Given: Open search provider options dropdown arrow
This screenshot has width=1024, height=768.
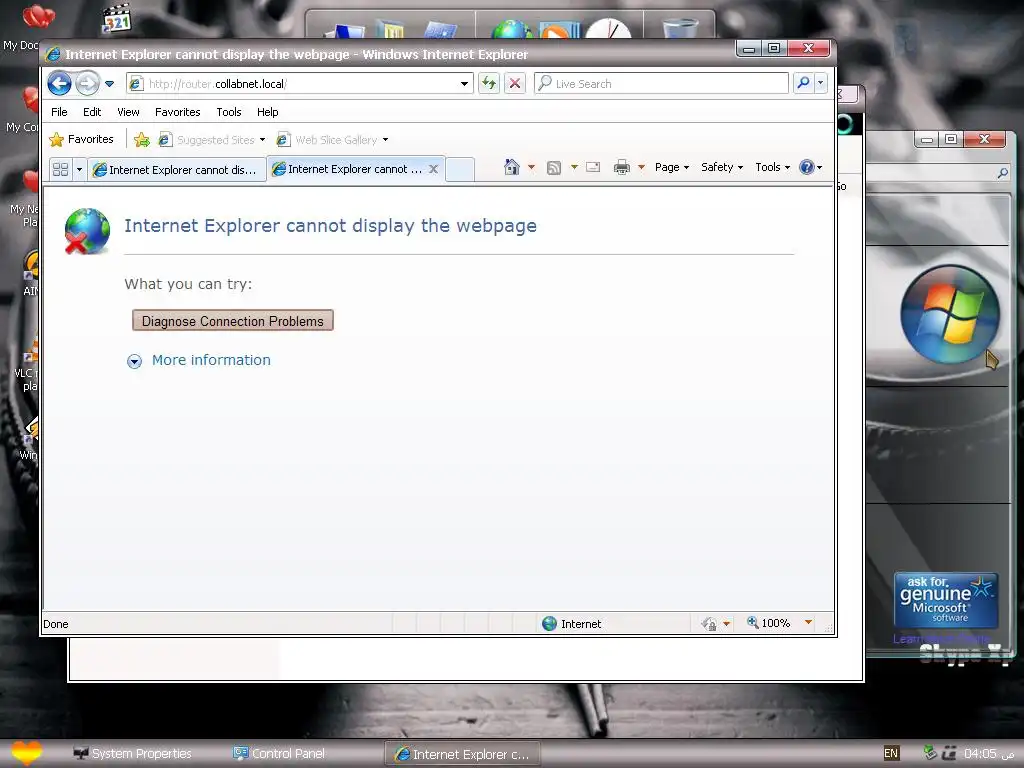Looking at the screenshot, I should point(820,83).
